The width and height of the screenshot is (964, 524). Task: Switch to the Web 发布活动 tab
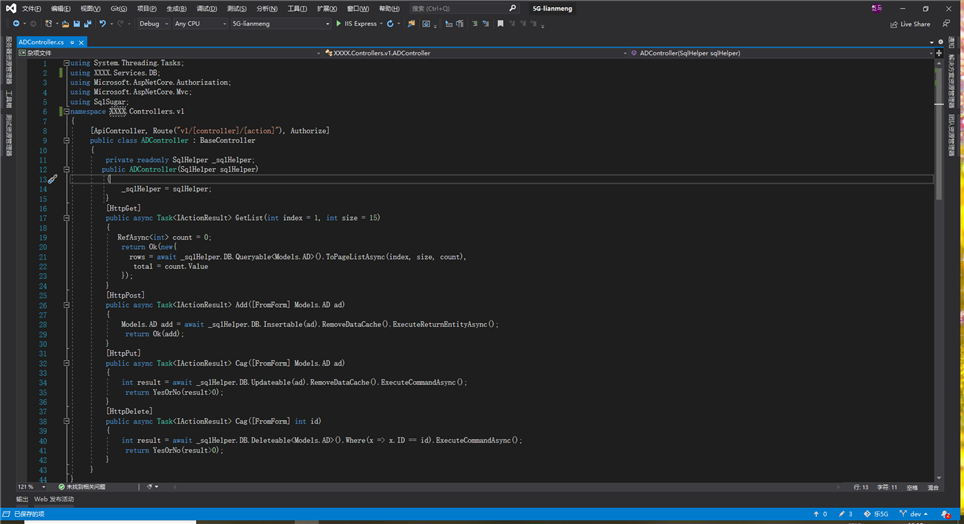pyautogui.click(x=54, y=499)
